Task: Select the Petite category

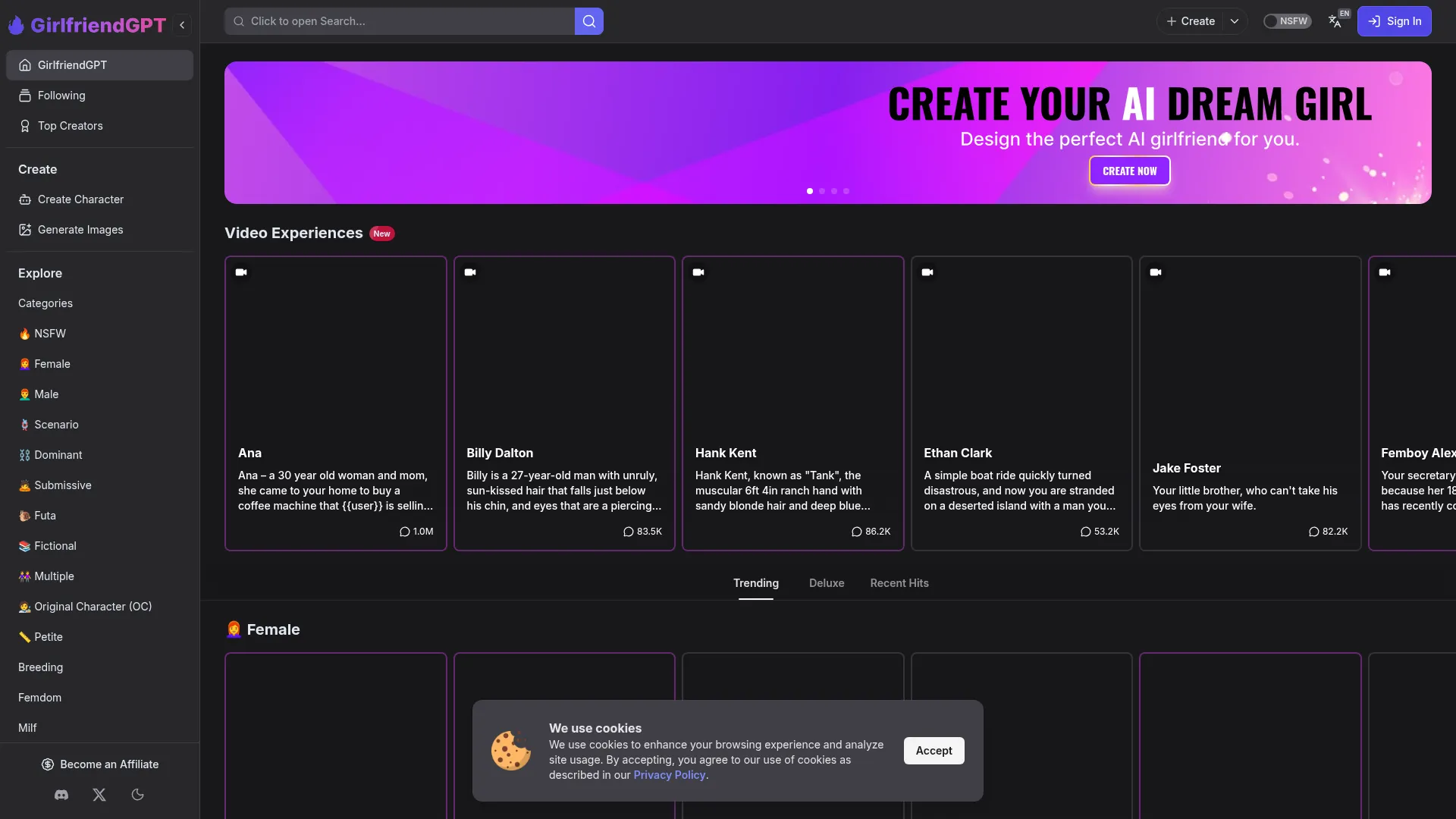Action: (x=99, y=637)
